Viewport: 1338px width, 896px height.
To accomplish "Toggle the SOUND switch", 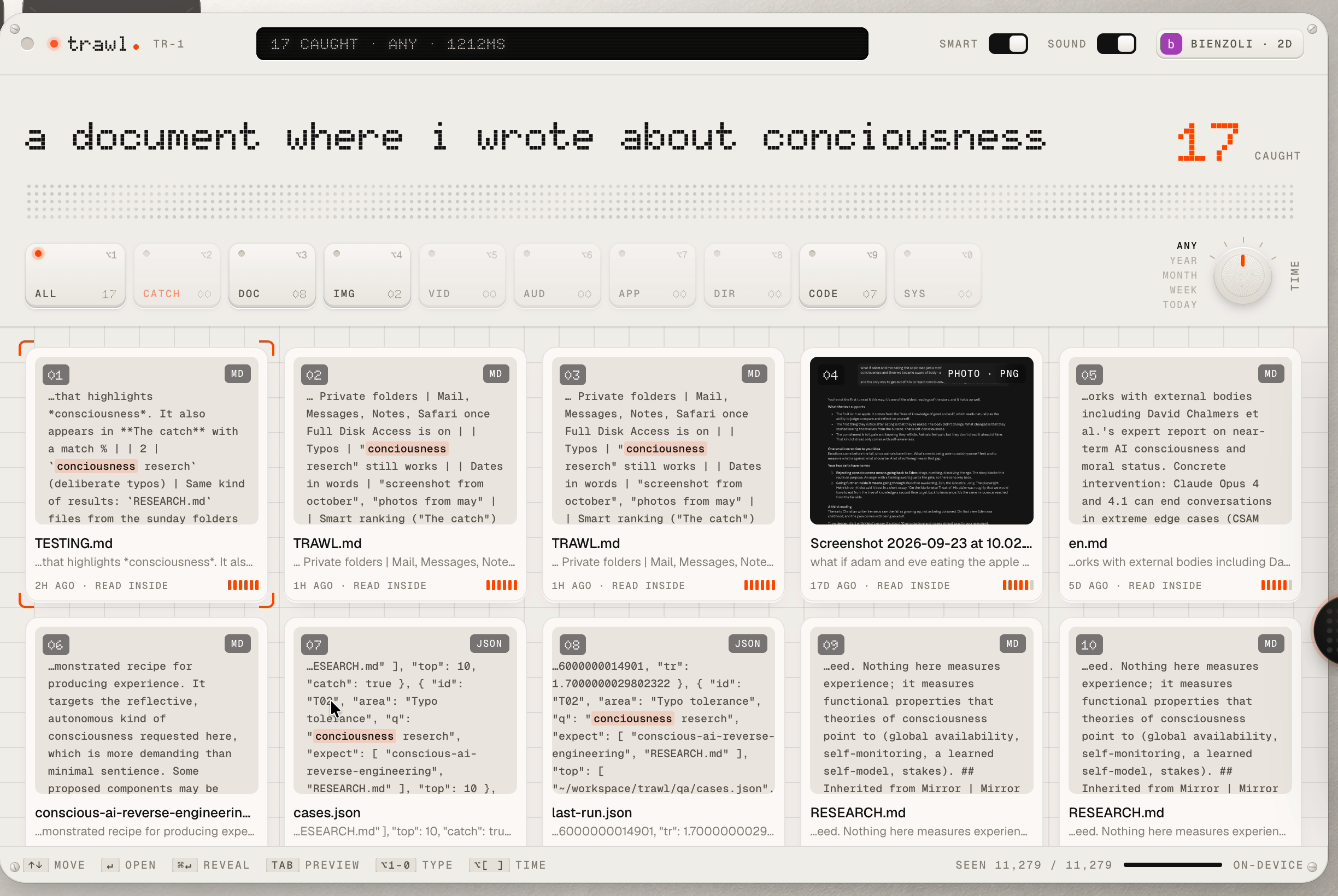I will 1116,44.
